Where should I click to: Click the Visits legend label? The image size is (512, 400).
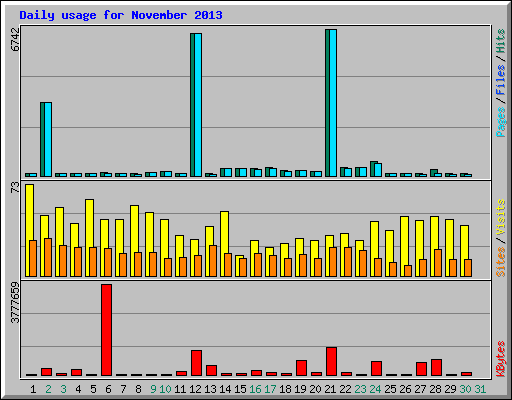click(500, 217)
